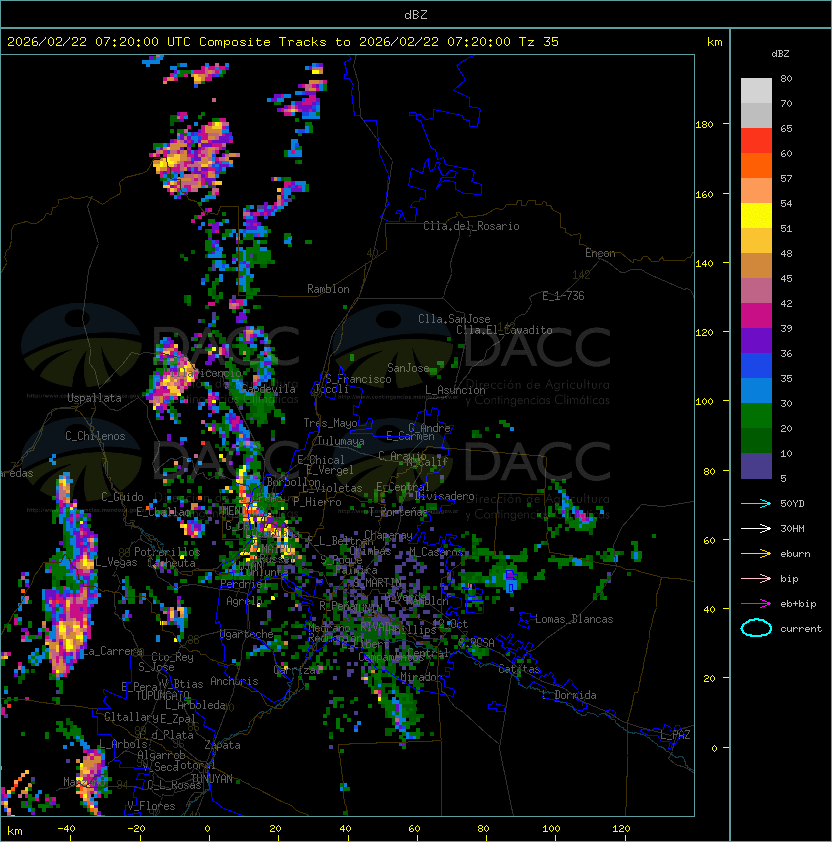Click the 'Clla.del_Rosario' map label
832x842 pixels.
[471, 226]
